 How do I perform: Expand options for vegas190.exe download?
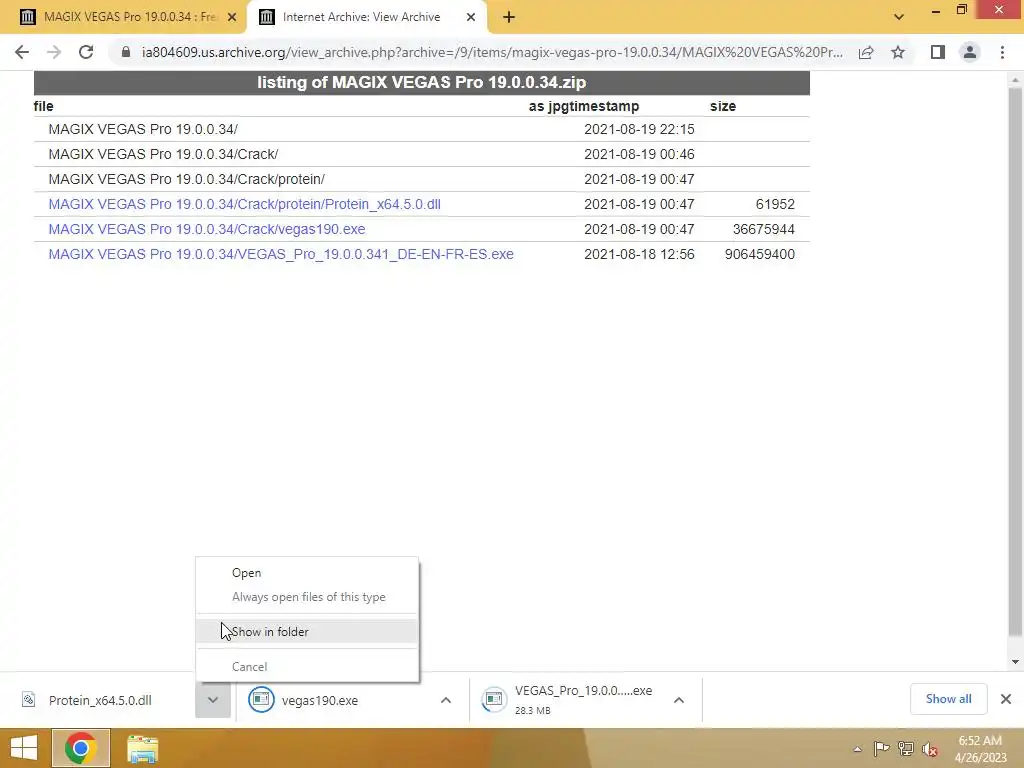(x=446, y=700)
